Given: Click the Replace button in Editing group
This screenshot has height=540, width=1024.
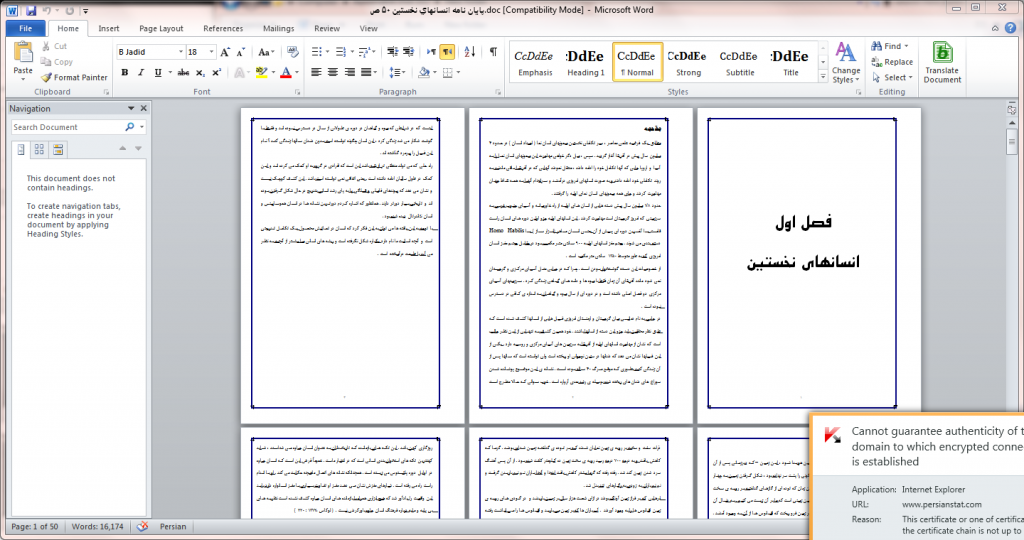Looking at the screenshot, I should tap(891, 62).
